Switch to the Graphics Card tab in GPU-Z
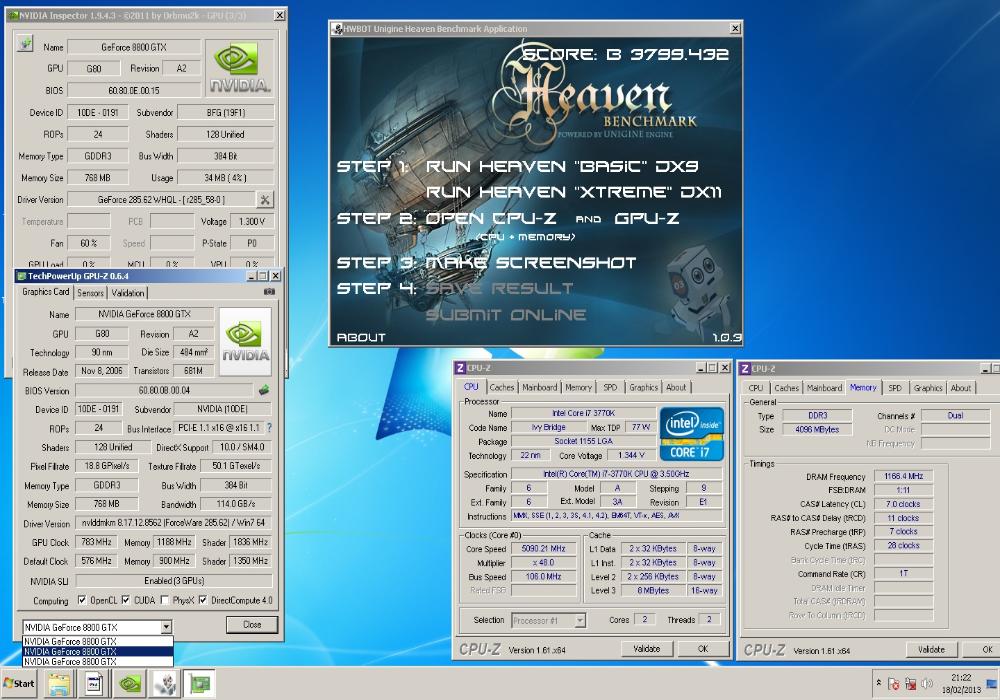 click(45, 292)
